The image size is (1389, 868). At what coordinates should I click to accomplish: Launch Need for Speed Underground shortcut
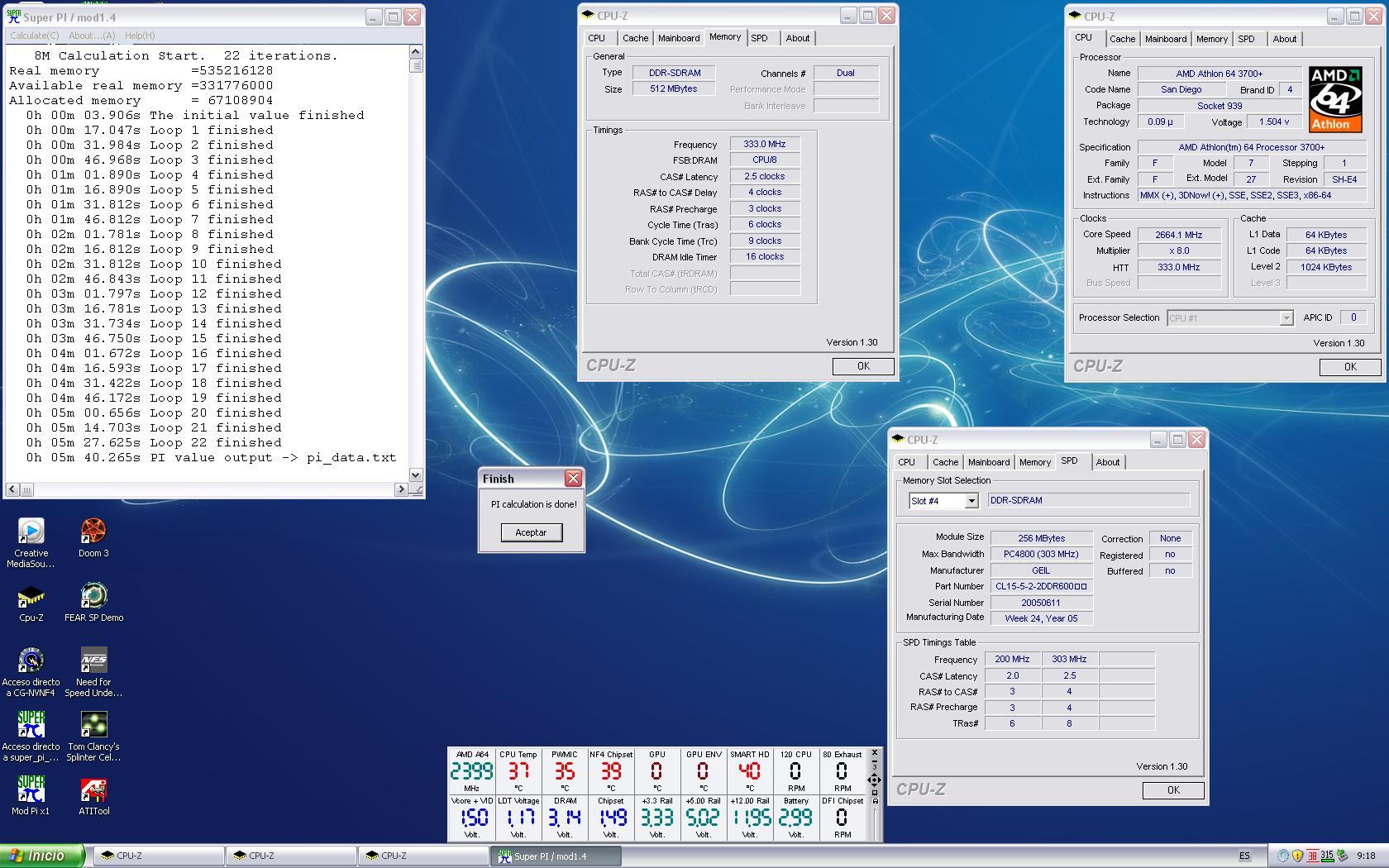(x=93, y=662)
